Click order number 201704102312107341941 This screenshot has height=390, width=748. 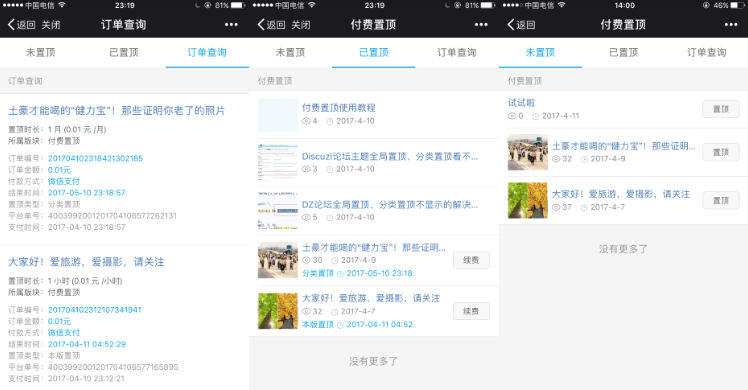coord(94,310)
